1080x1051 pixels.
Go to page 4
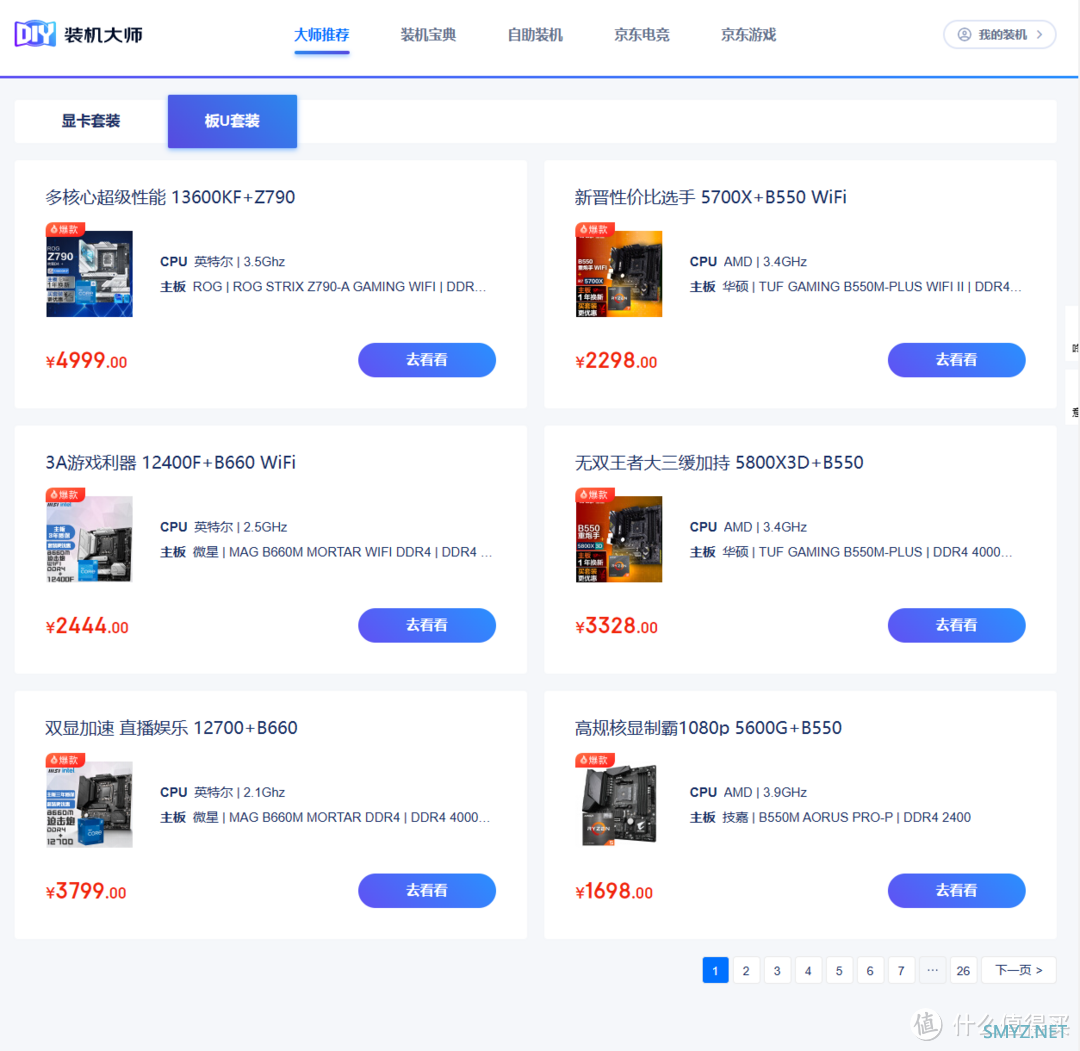click(x=808, y=970)
